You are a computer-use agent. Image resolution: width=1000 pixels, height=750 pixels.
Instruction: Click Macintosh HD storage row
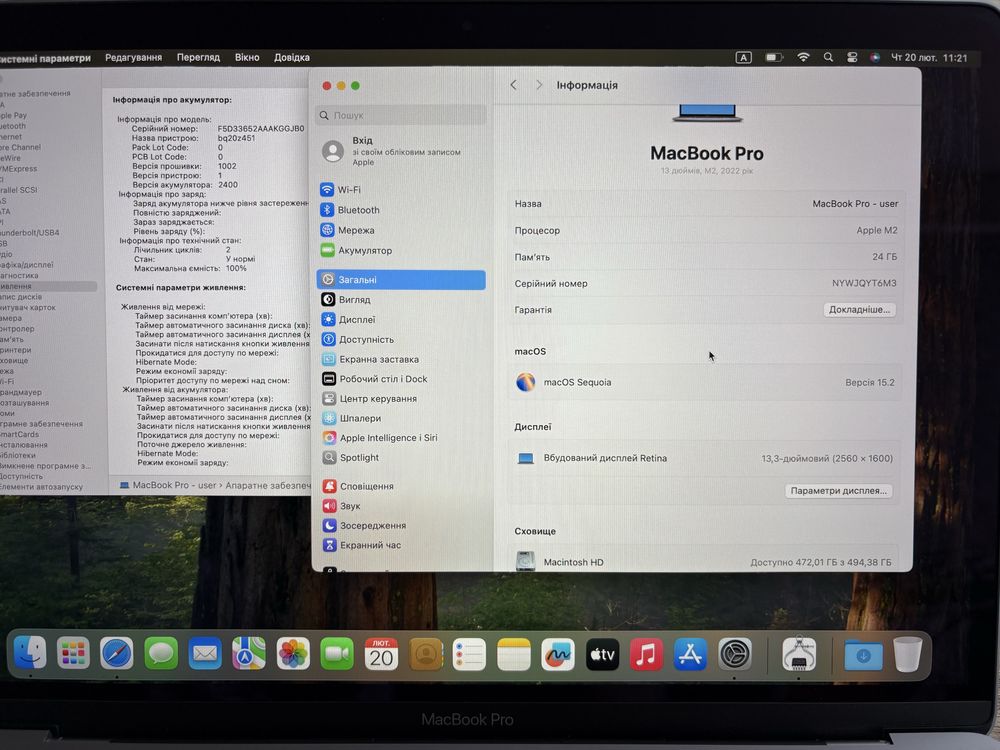tap(705, 562)
